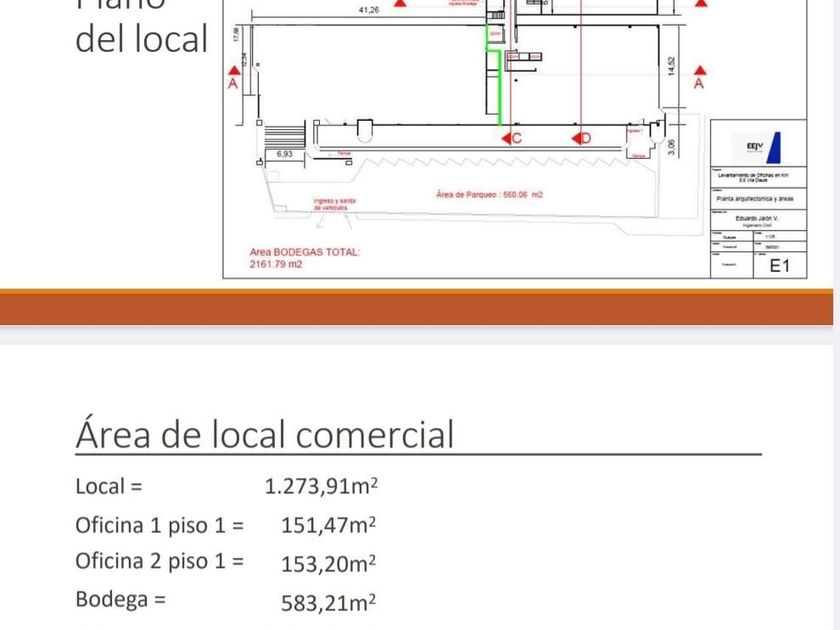Click the orange divider bar
This screenshot has height=630, width=840.
(418, 308)
